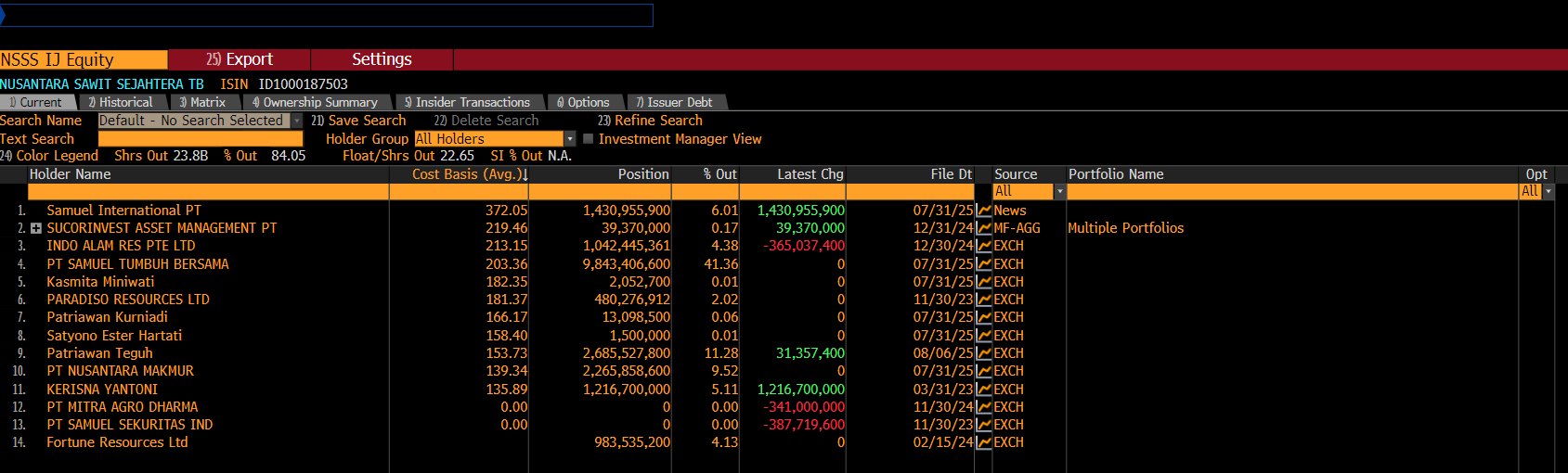The width and height of the screenshot is (1568, 473).
Task: Select INDO ALAM RES PTE LTD holder
Action: 121,246
